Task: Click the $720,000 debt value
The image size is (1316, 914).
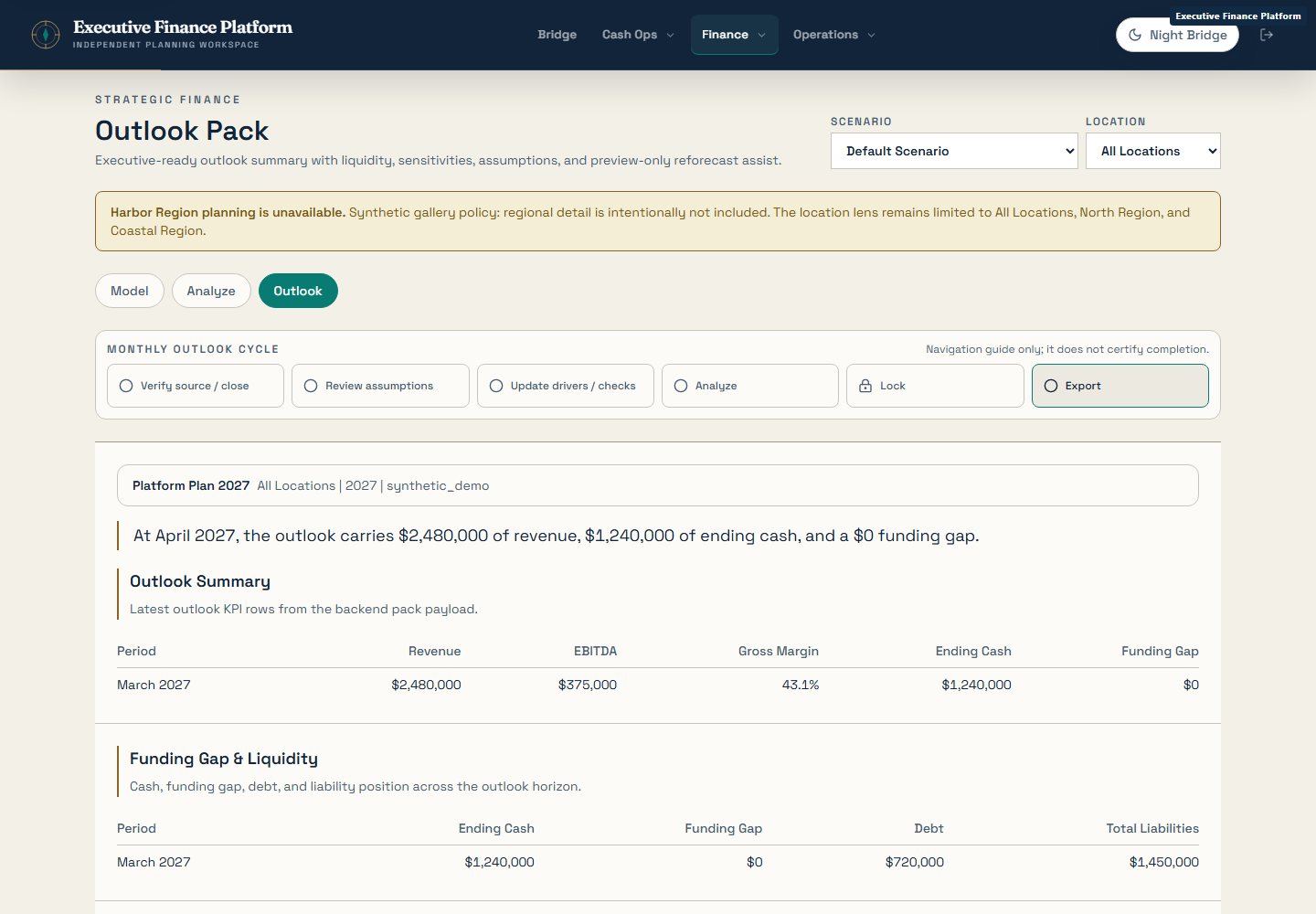Action: click(915, 862)
